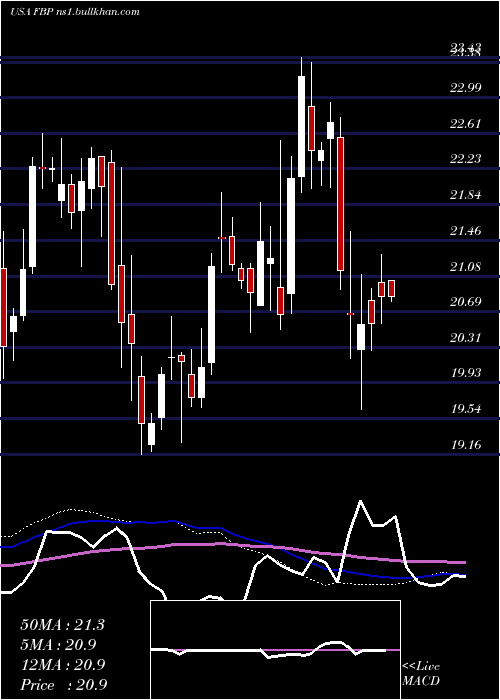Select the 21.08 price axis label

click(466, 267)
